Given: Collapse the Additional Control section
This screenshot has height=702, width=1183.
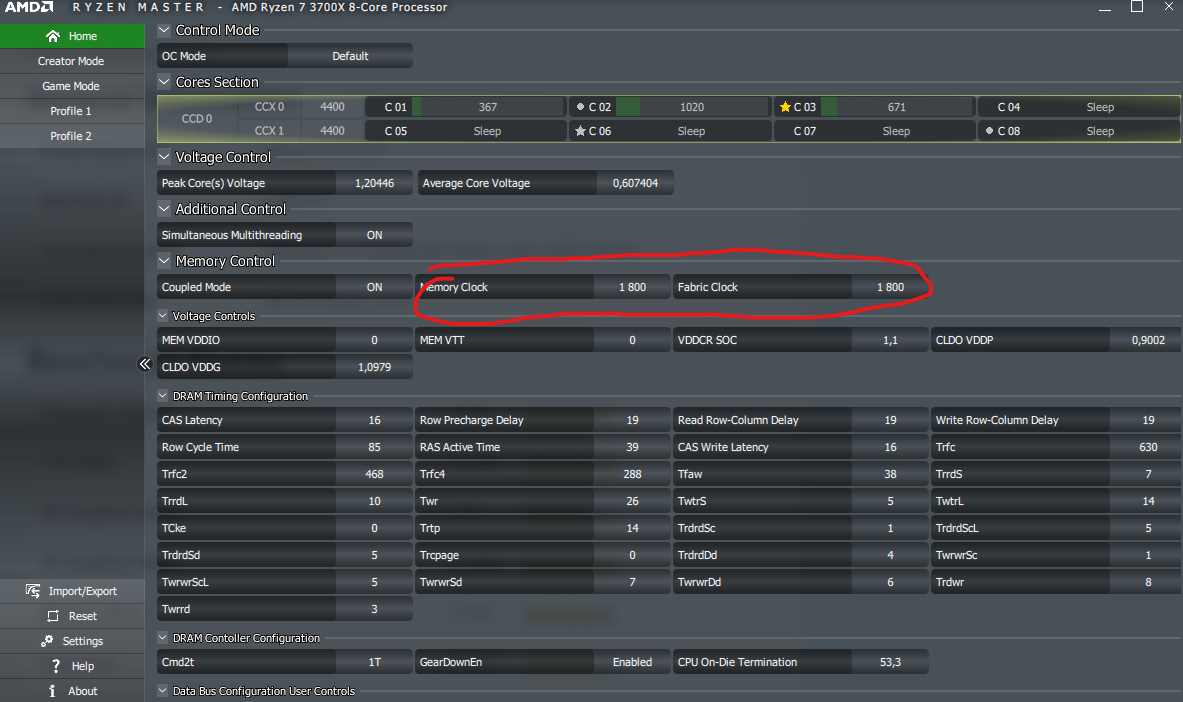Looking at the screenshot, I should (164, 209).
